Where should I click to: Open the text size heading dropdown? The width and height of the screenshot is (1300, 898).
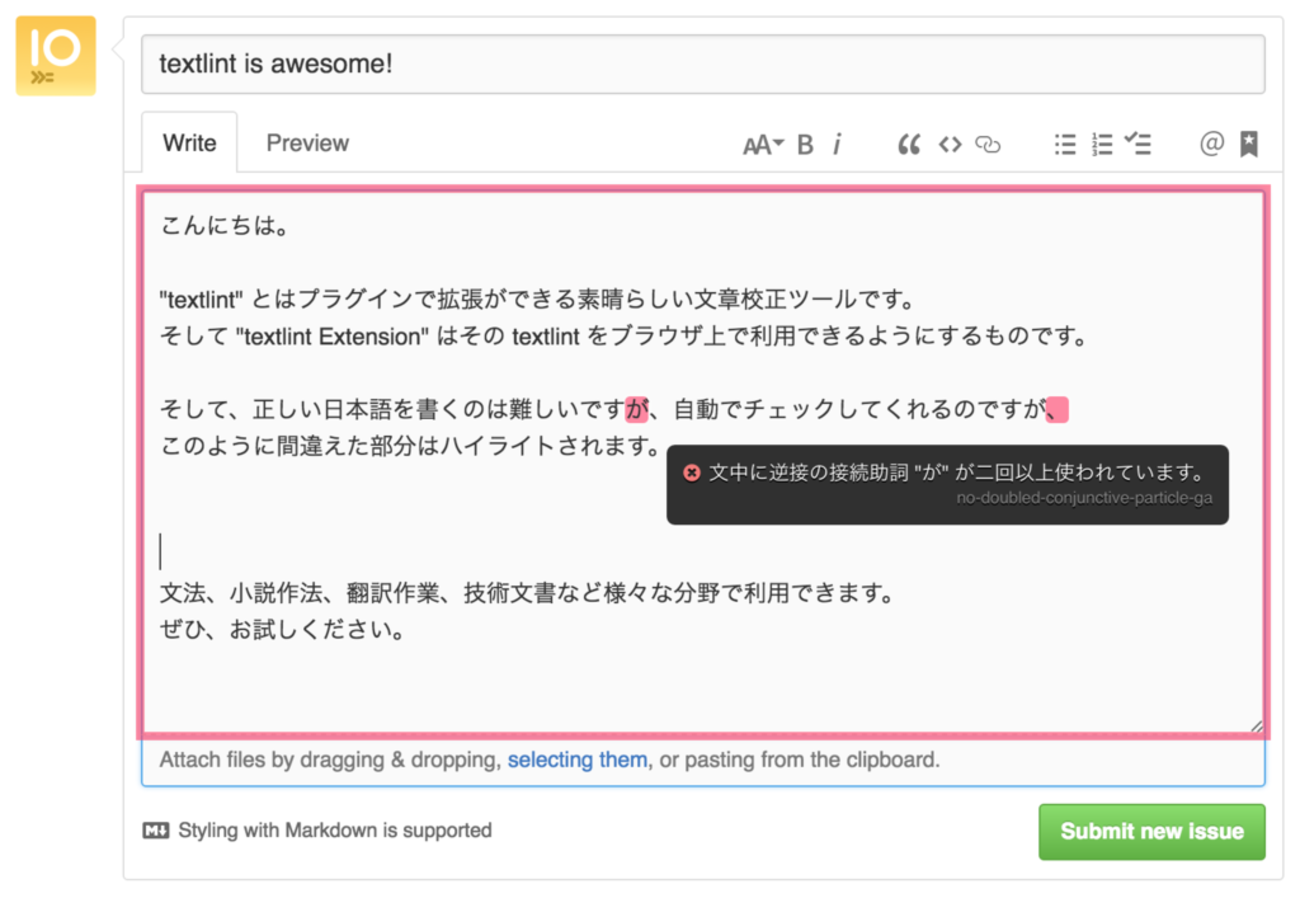click(x=763, y=145)
